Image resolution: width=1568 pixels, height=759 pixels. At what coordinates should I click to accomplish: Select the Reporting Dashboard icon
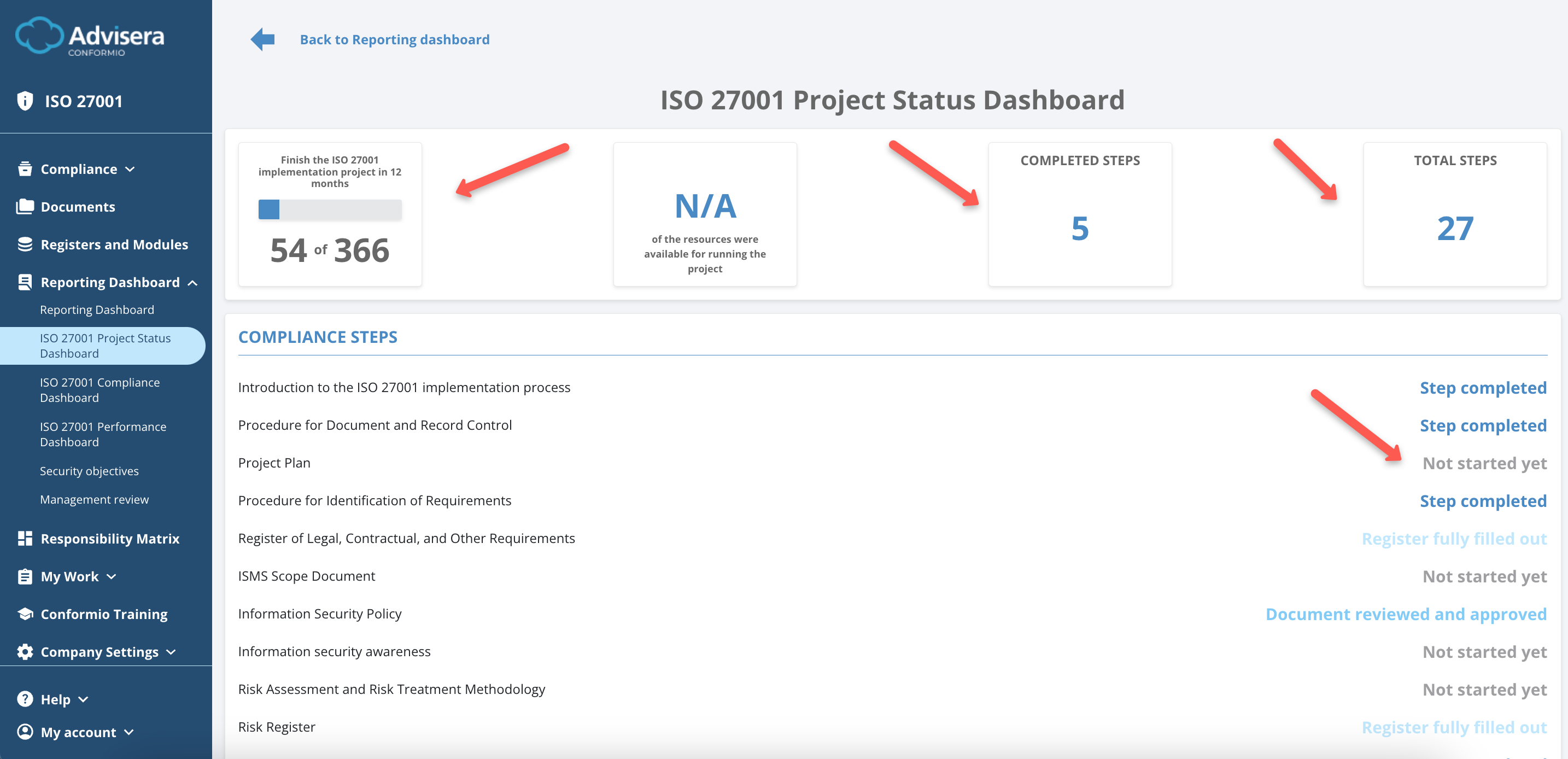click(x=25, y=282)
